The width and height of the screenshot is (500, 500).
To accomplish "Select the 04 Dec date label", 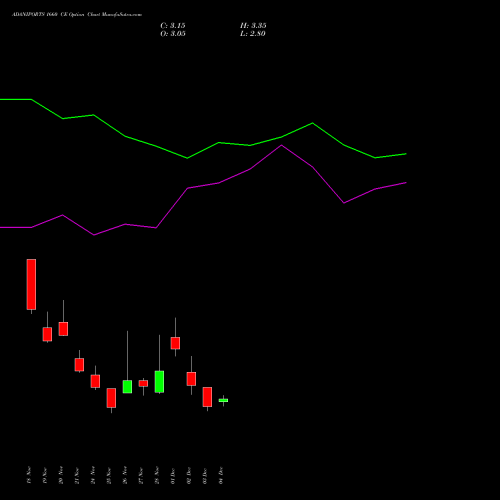I will (221, 475).
